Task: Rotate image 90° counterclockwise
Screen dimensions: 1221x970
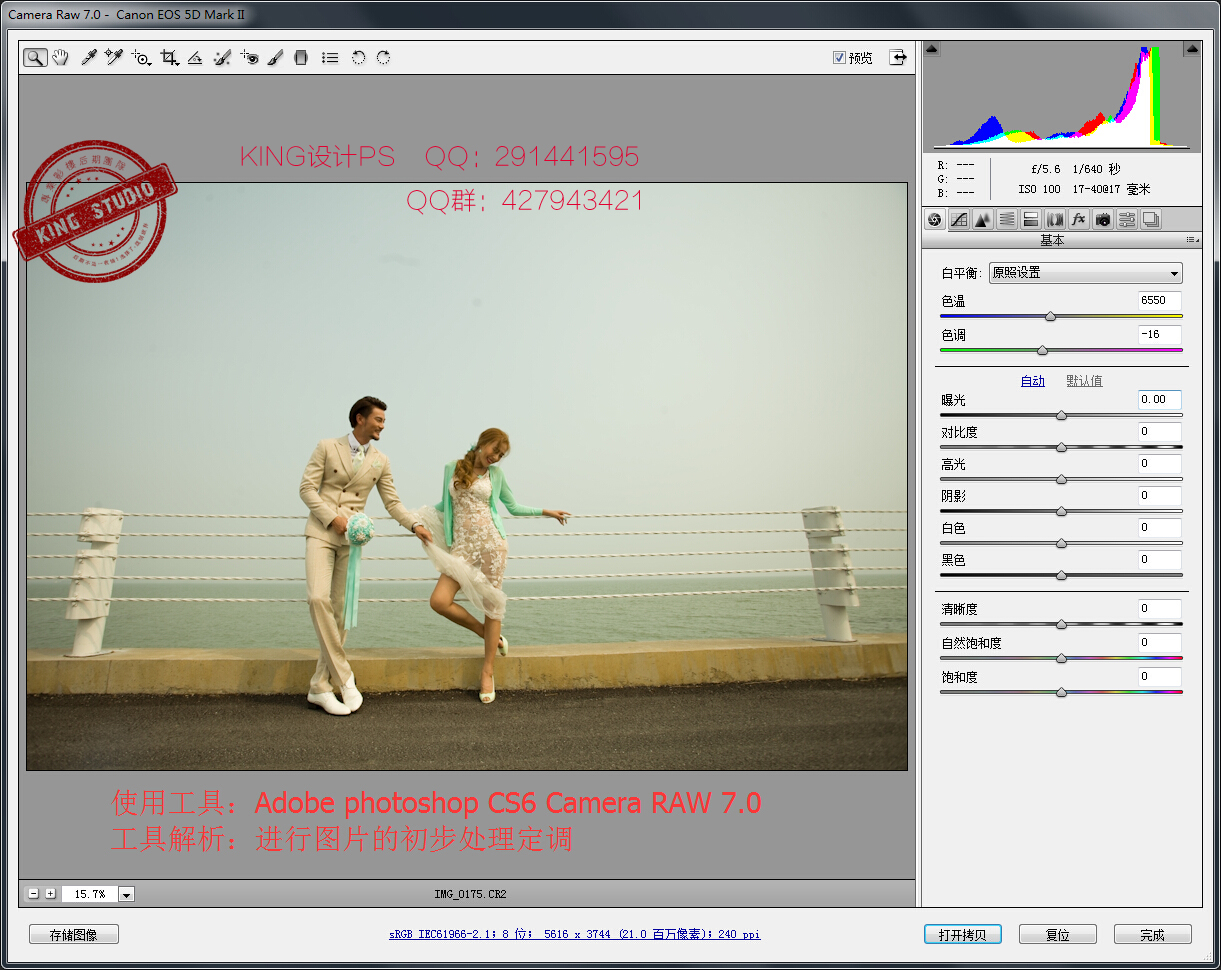Action: (358, 58)
